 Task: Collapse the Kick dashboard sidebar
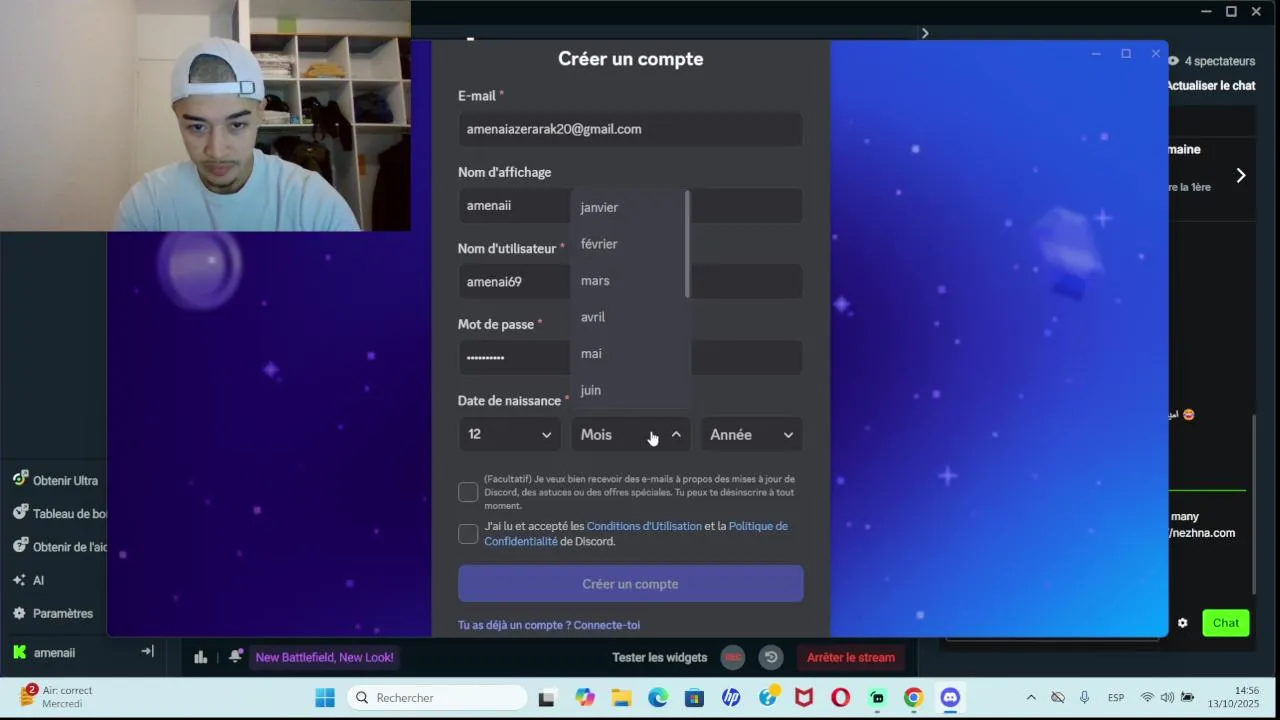point(147,651)
